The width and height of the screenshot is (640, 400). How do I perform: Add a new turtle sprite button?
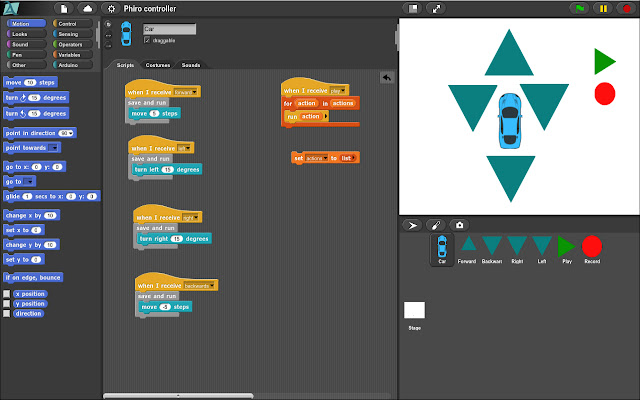[x=412, y=225]
